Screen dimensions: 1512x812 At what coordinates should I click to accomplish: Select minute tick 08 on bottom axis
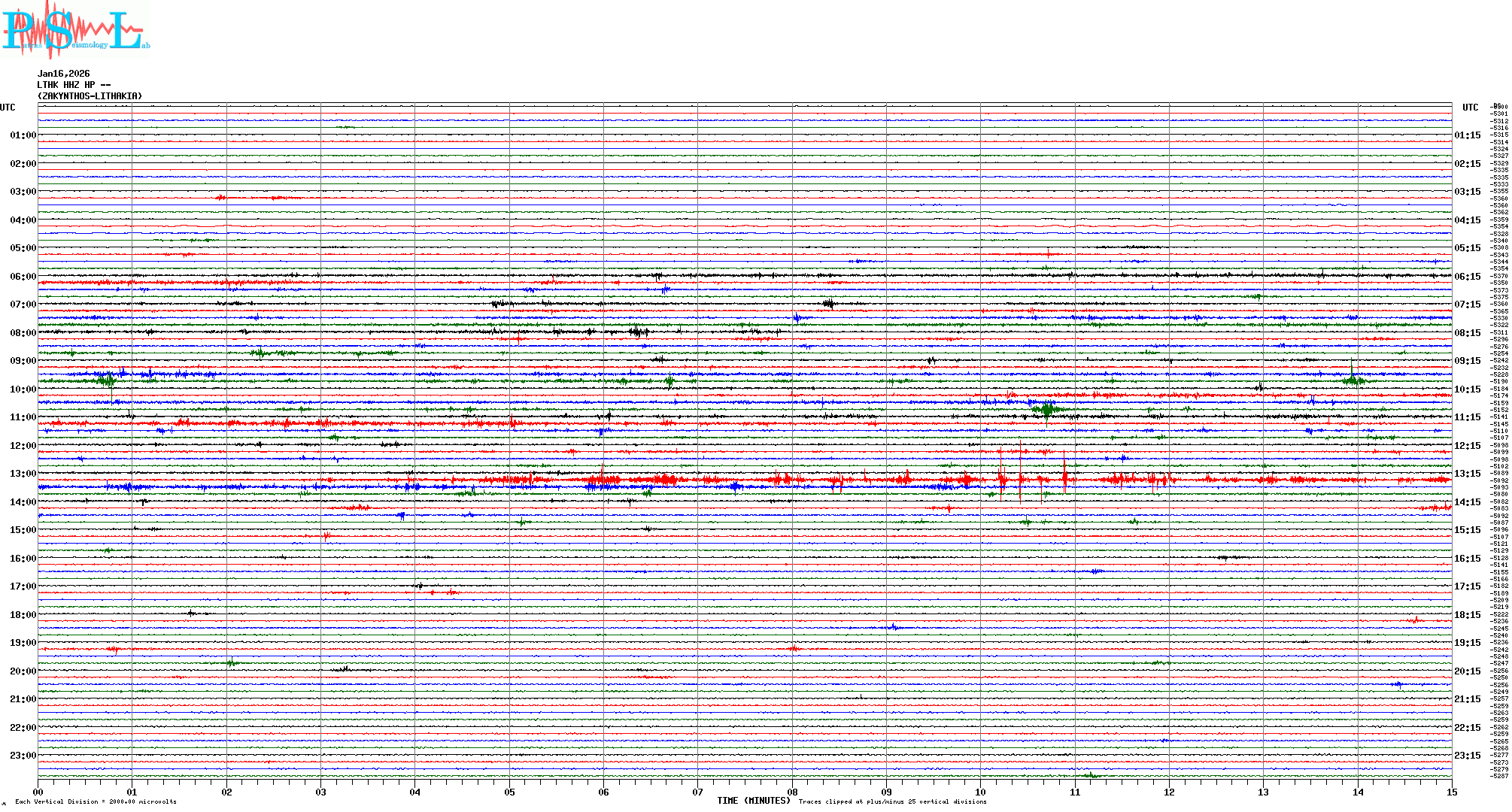pyautogui.click(x=792, y=792)
